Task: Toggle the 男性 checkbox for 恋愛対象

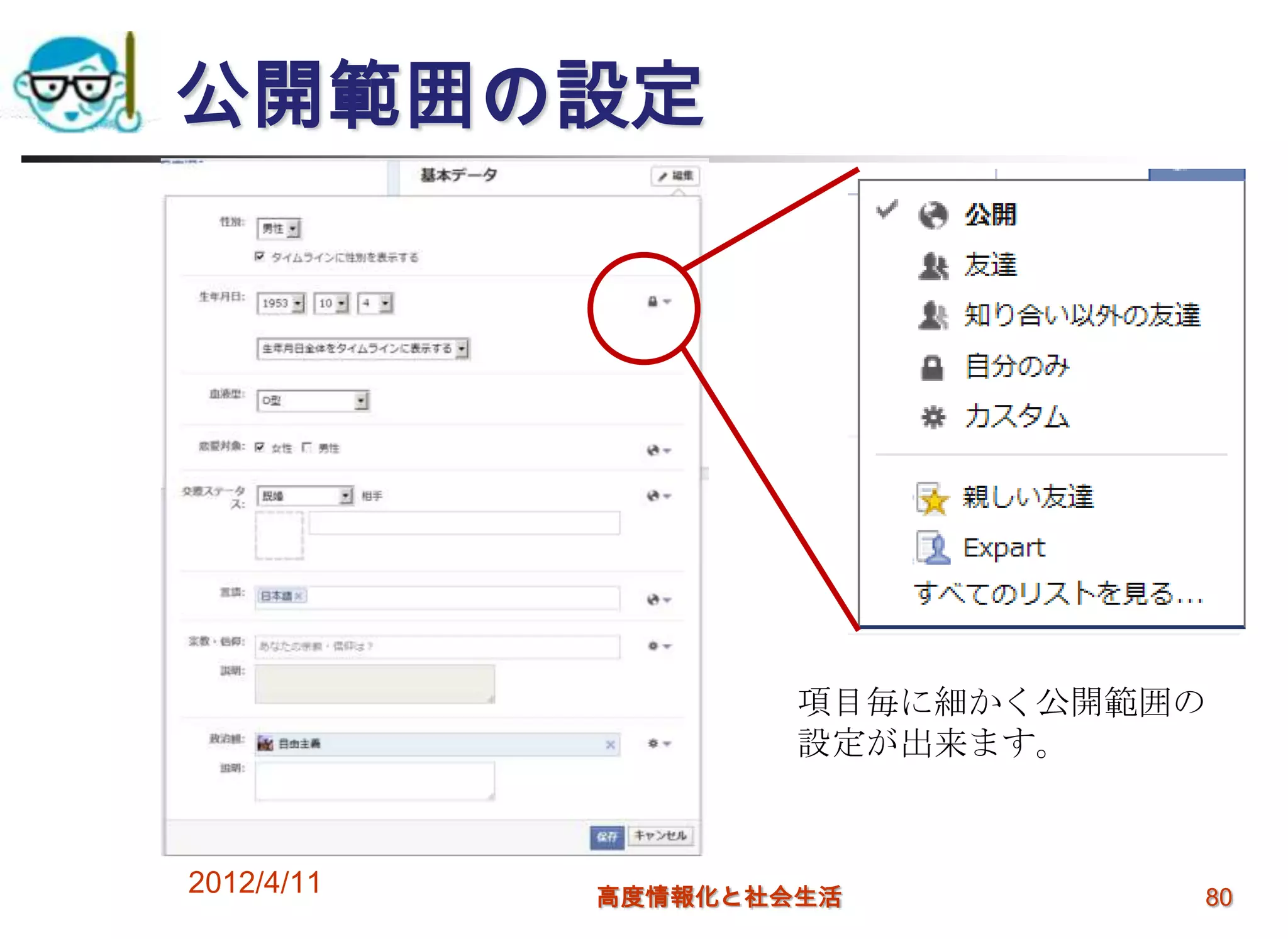Action: pos(306,447)
